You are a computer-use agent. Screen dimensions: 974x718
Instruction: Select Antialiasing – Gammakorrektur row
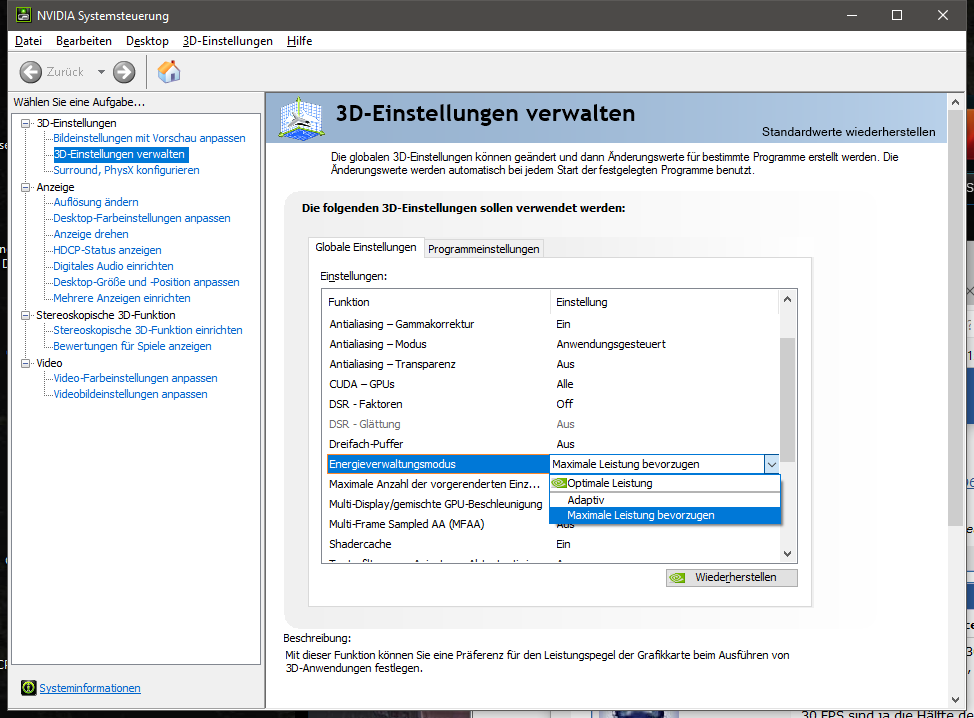tap(552, 324)
